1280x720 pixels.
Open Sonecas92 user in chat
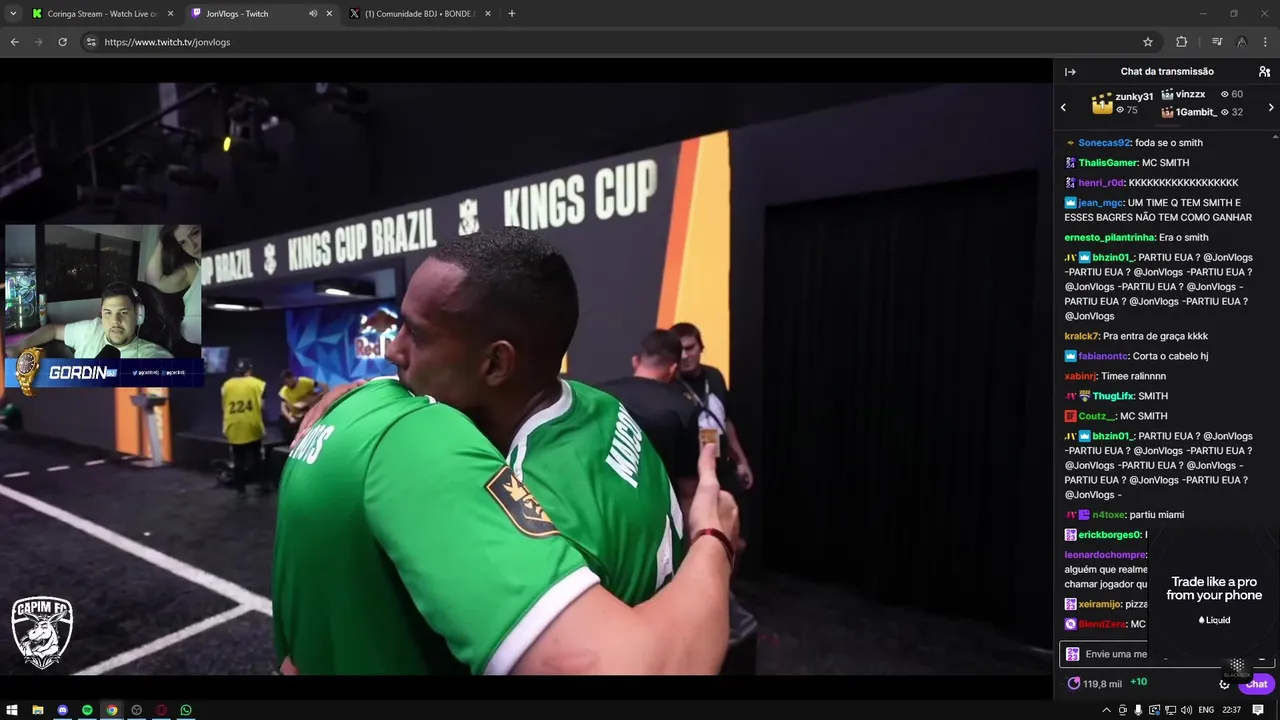[x=1103, y=143]
